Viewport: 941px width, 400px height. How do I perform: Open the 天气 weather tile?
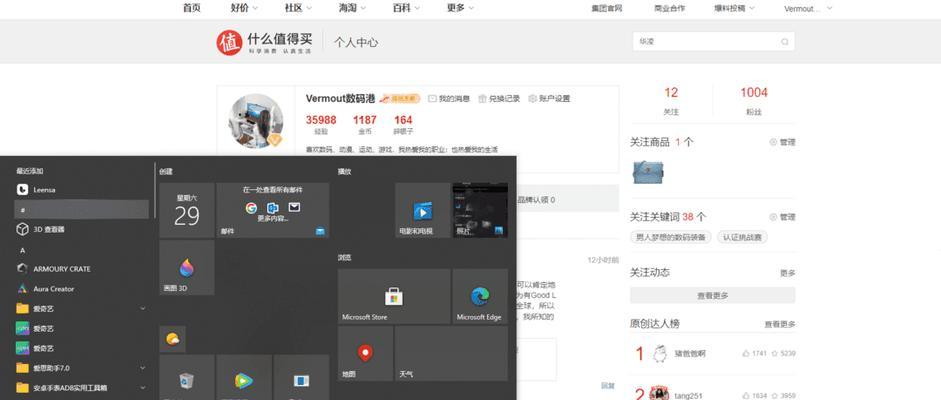tap(451, 353)
